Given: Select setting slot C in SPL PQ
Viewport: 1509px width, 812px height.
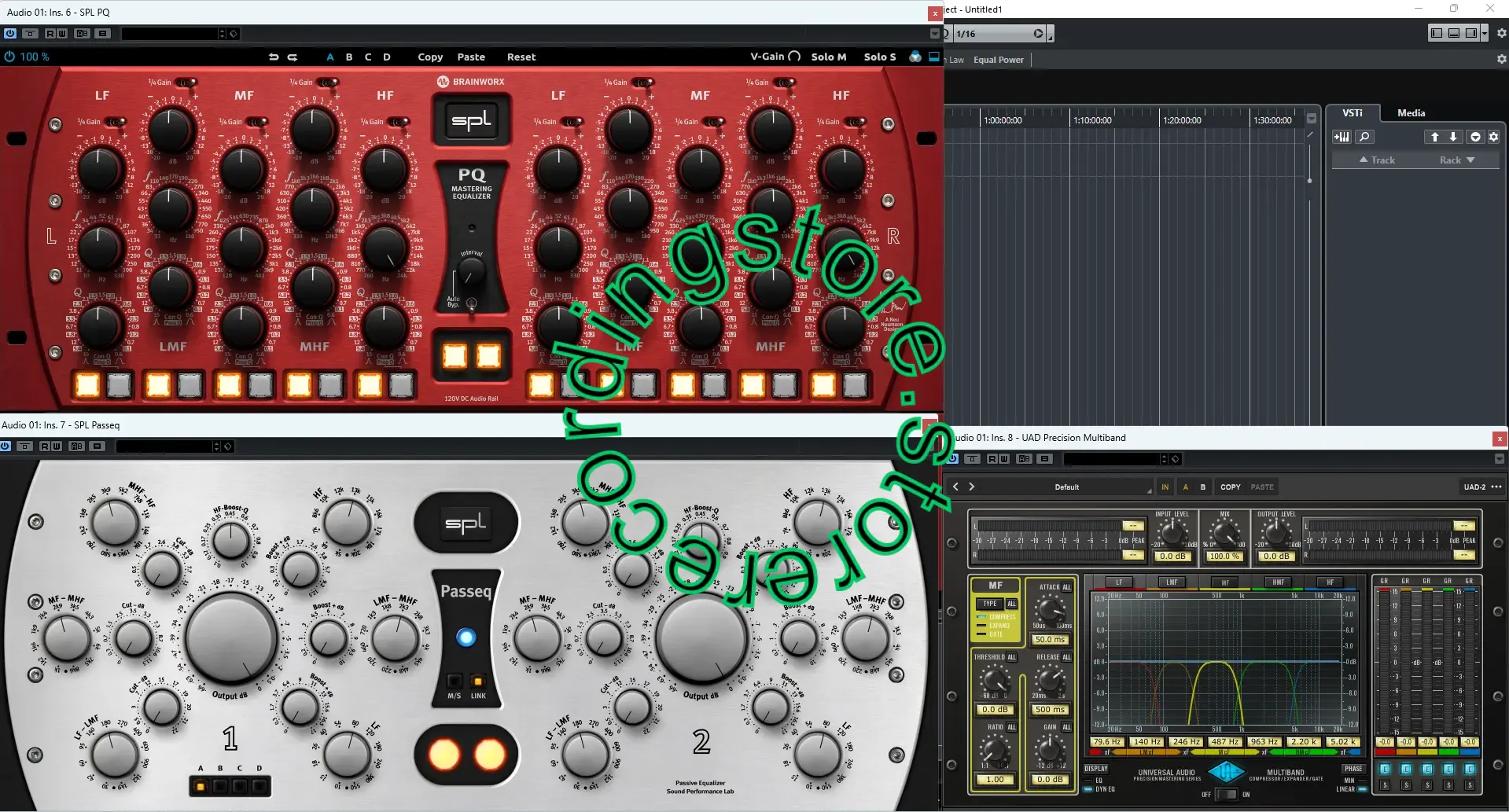Looking at the screenshot, I should (x=368, y=57).
